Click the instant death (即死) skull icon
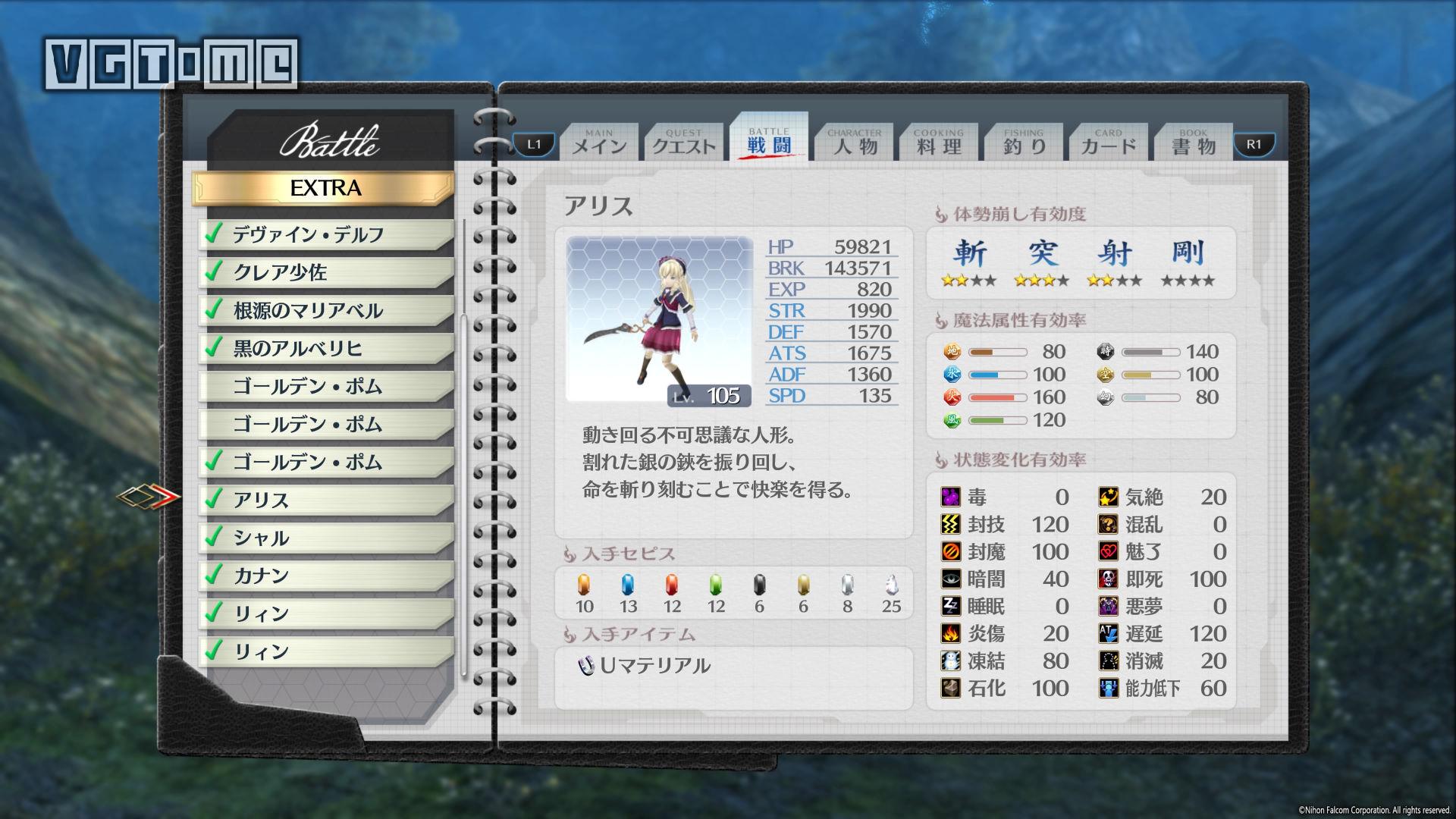The height and width of the screenshot is (819, 1456). pyautogui.click(x=1108, y=579)
